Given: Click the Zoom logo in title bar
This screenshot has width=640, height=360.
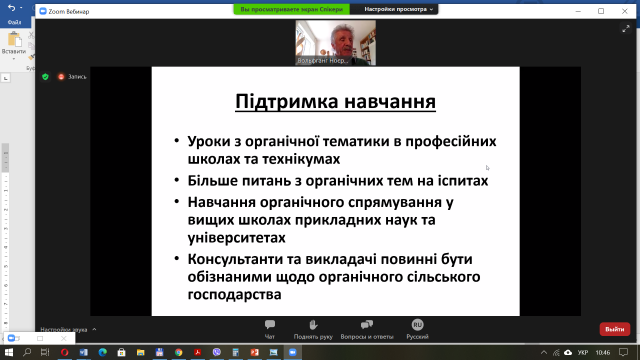Looking at the screenshot, I should click(43, 11).
